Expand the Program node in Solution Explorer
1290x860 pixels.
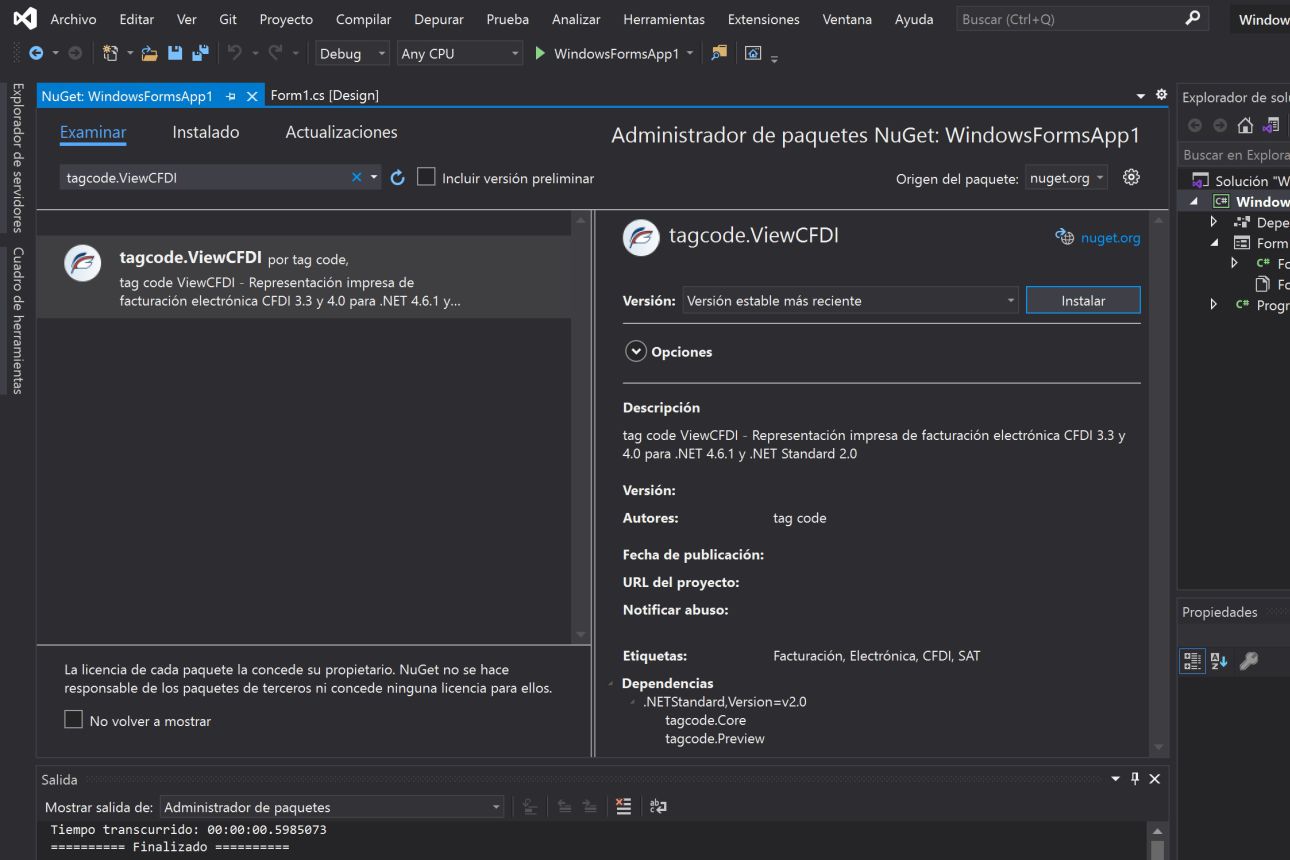click(1214, 305)
